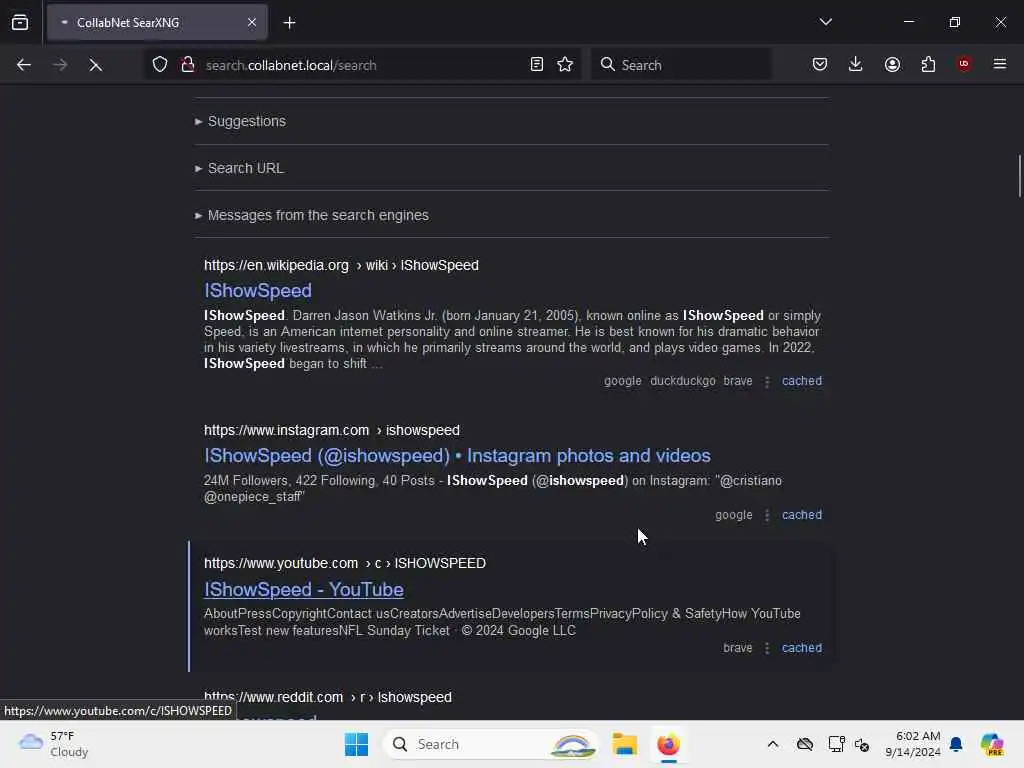Stop loading the current page

[x=95, y=65]
